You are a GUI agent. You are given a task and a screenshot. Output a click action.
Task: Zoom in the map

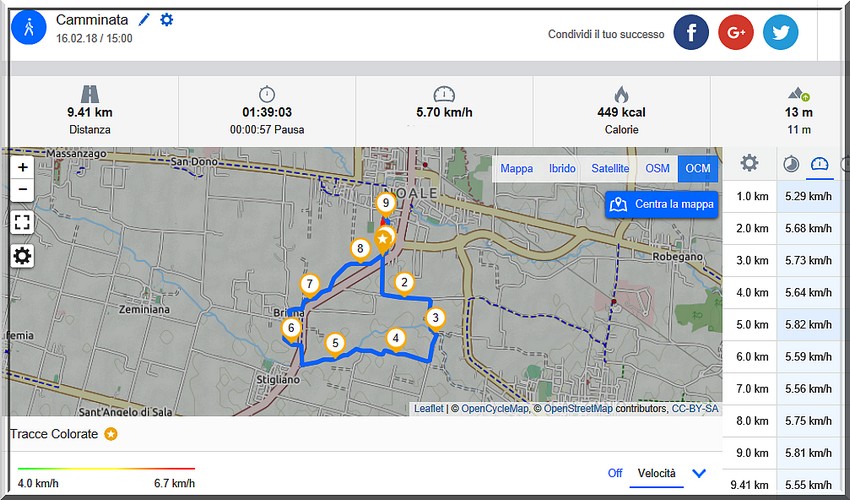point(22,167)
